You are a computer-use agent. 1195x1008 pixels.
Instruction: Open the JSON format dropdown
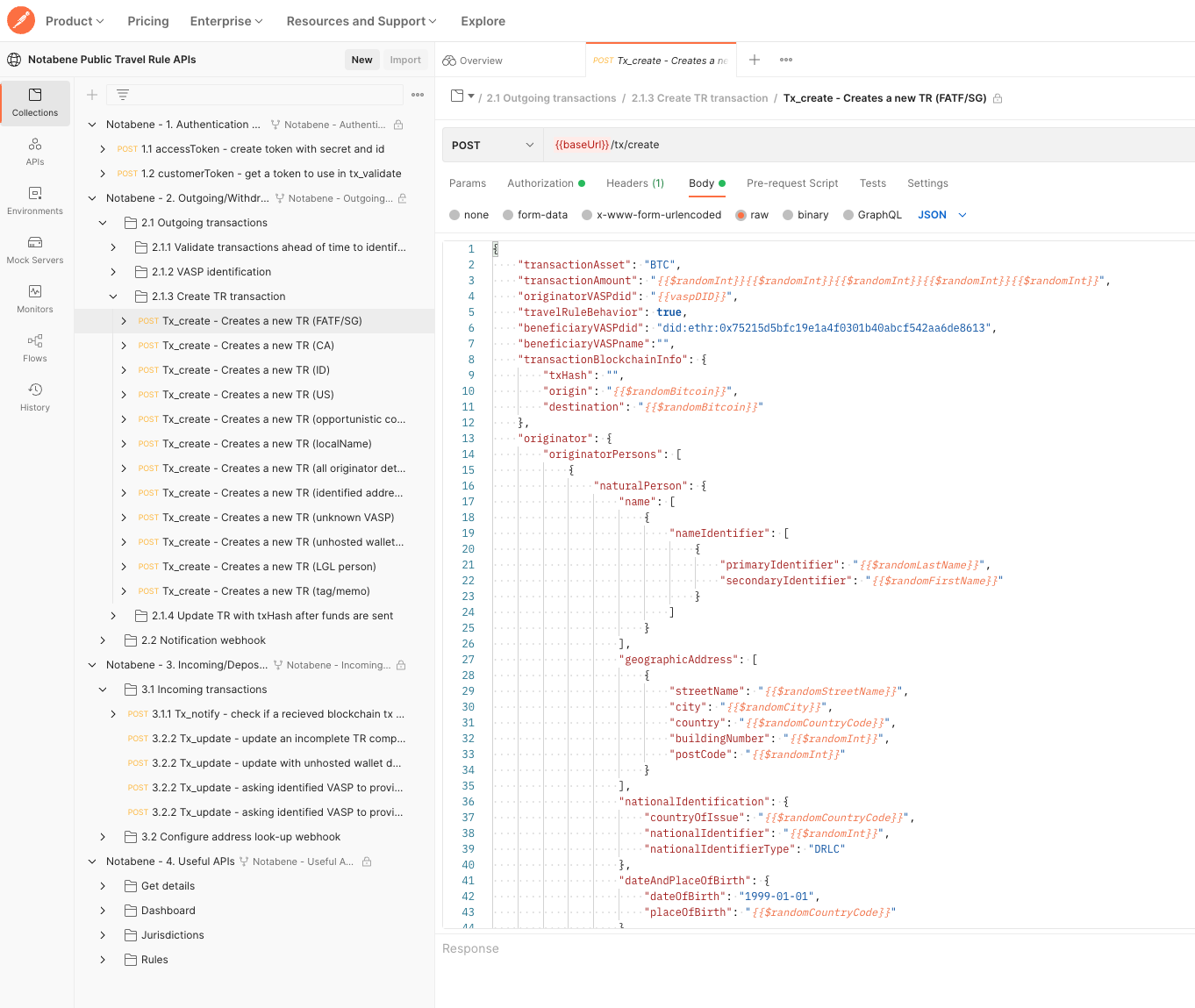coord(942,215)
